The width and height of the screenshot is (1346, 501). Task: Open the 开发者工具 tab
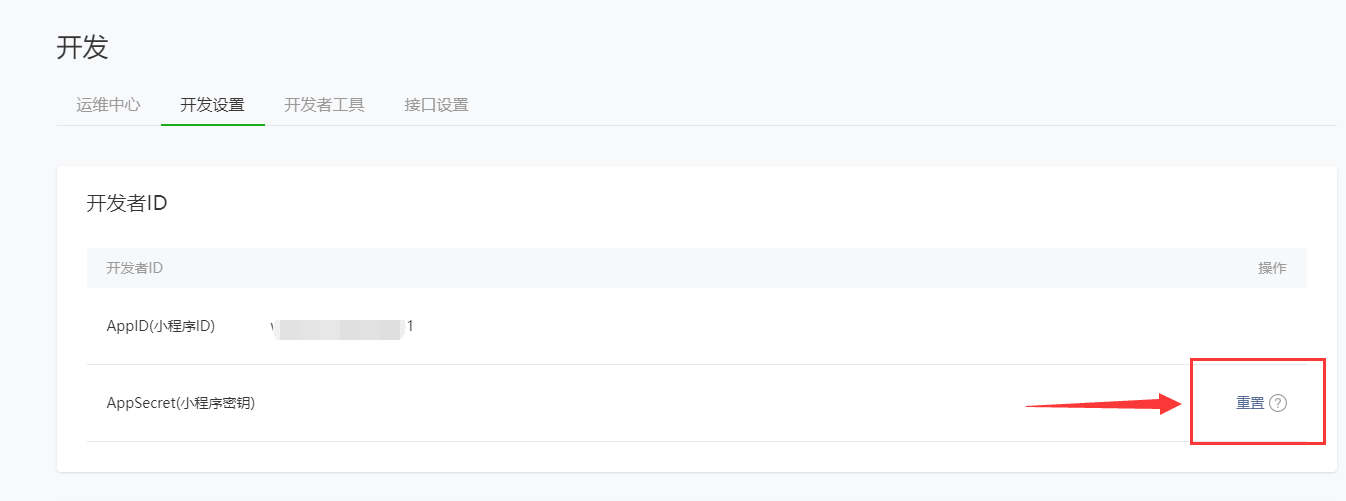pos(324,104)
